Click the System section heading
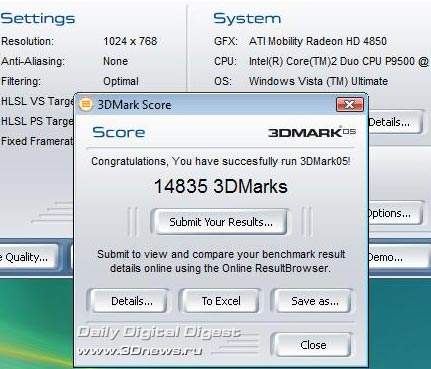Image resolution: width=431 pixels, height=369 pixels. tap(247, 18)
